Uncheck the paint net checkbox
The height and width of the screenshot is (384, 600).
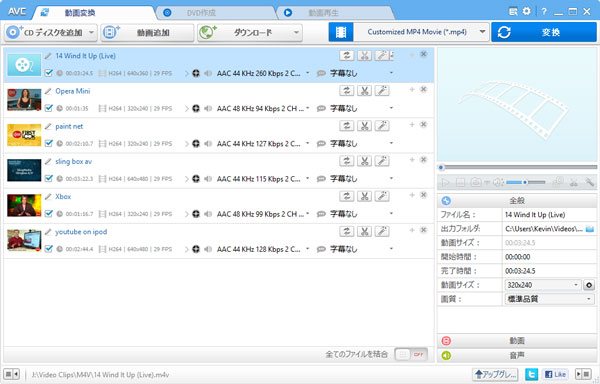click(x=49, y=143)
